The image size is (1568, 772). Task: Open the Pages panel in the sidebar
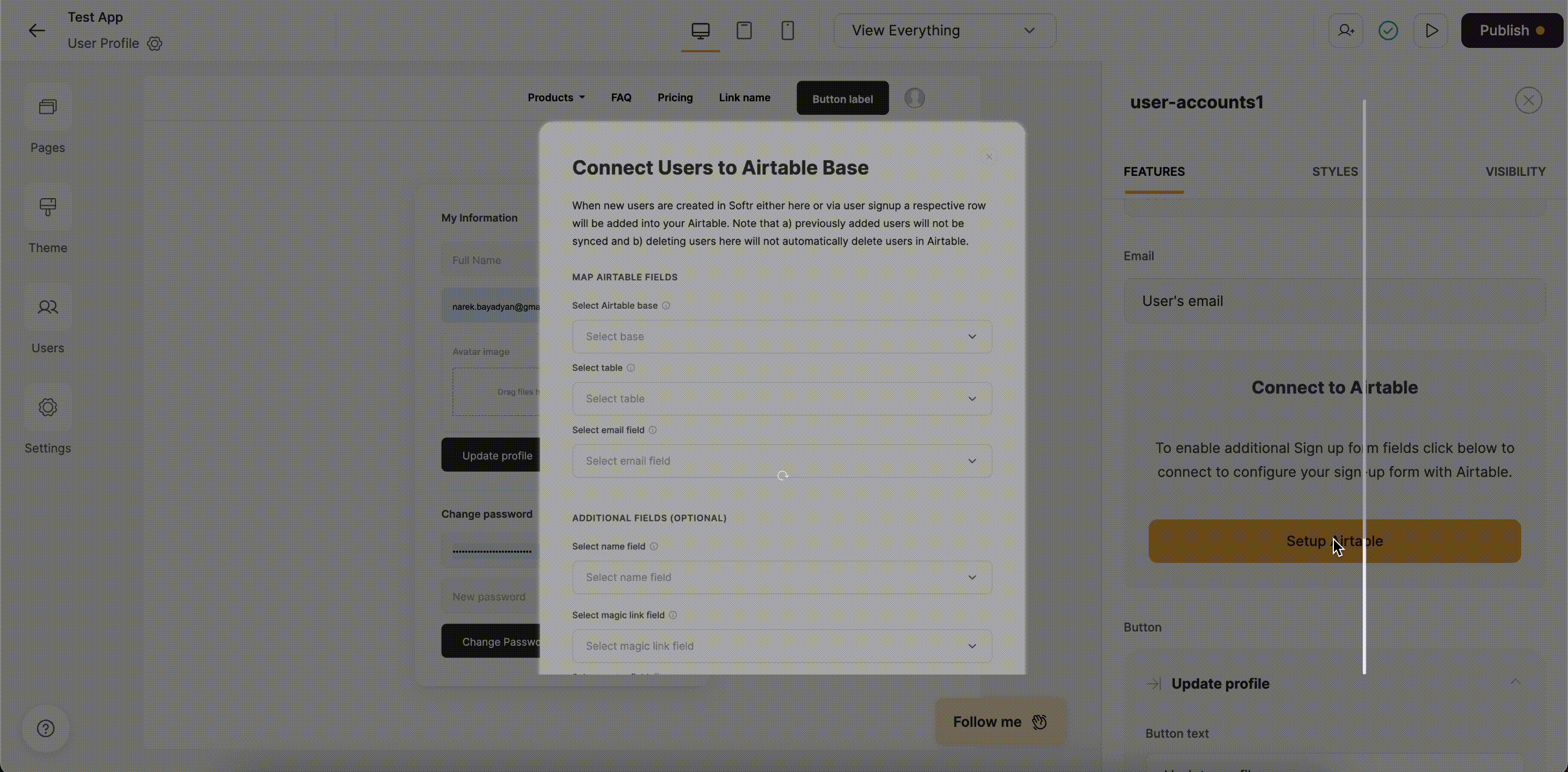tap(47, 120)
